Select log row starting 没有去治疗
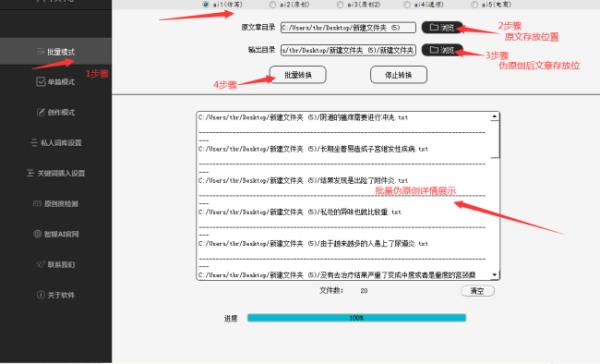This screenshot has height=364, width=600. (337, 275)
